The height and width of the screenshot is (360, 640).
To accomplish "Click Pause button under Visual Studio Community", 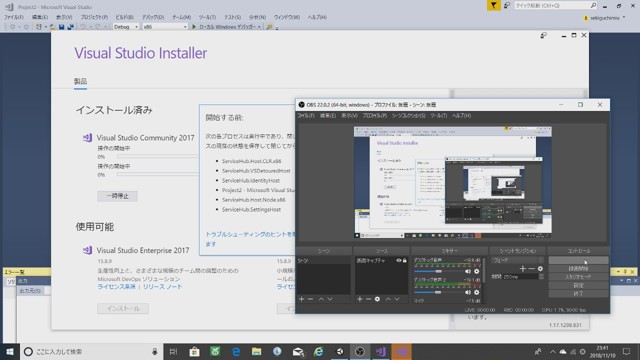I will 118,196.
